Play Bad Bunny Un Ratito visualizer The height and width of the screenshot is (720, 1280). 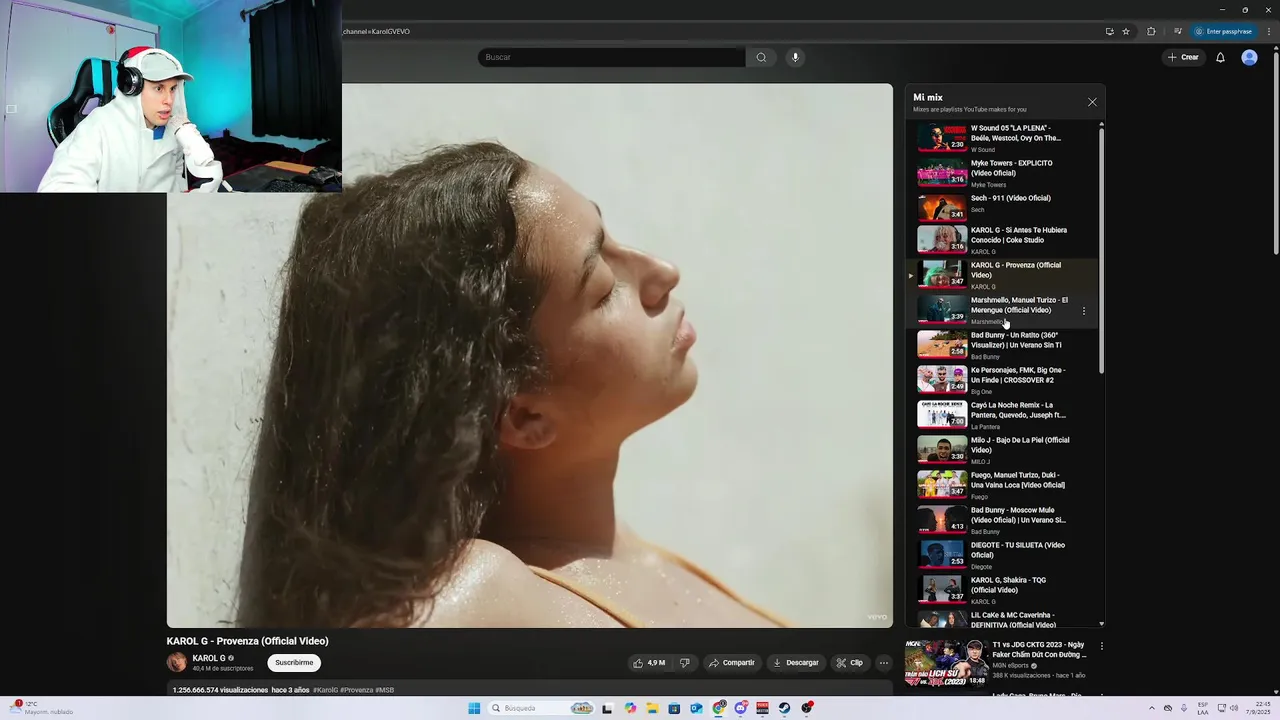1003,345
